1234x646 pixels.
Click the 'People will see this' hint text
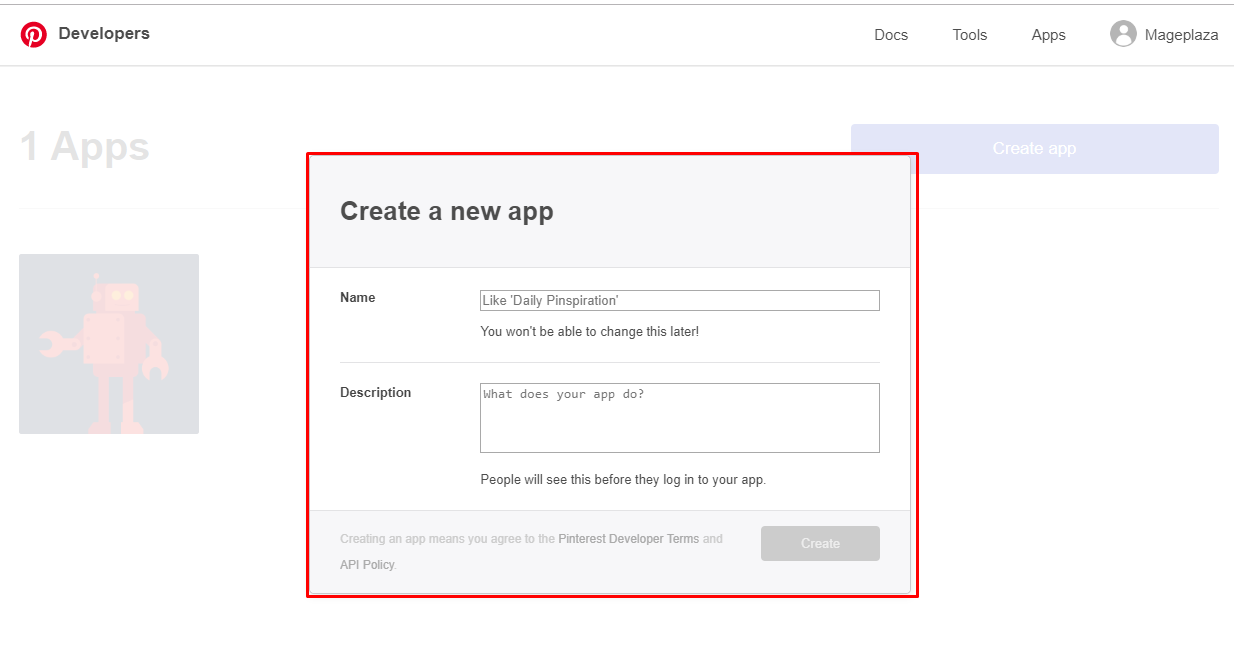(622, 480)
